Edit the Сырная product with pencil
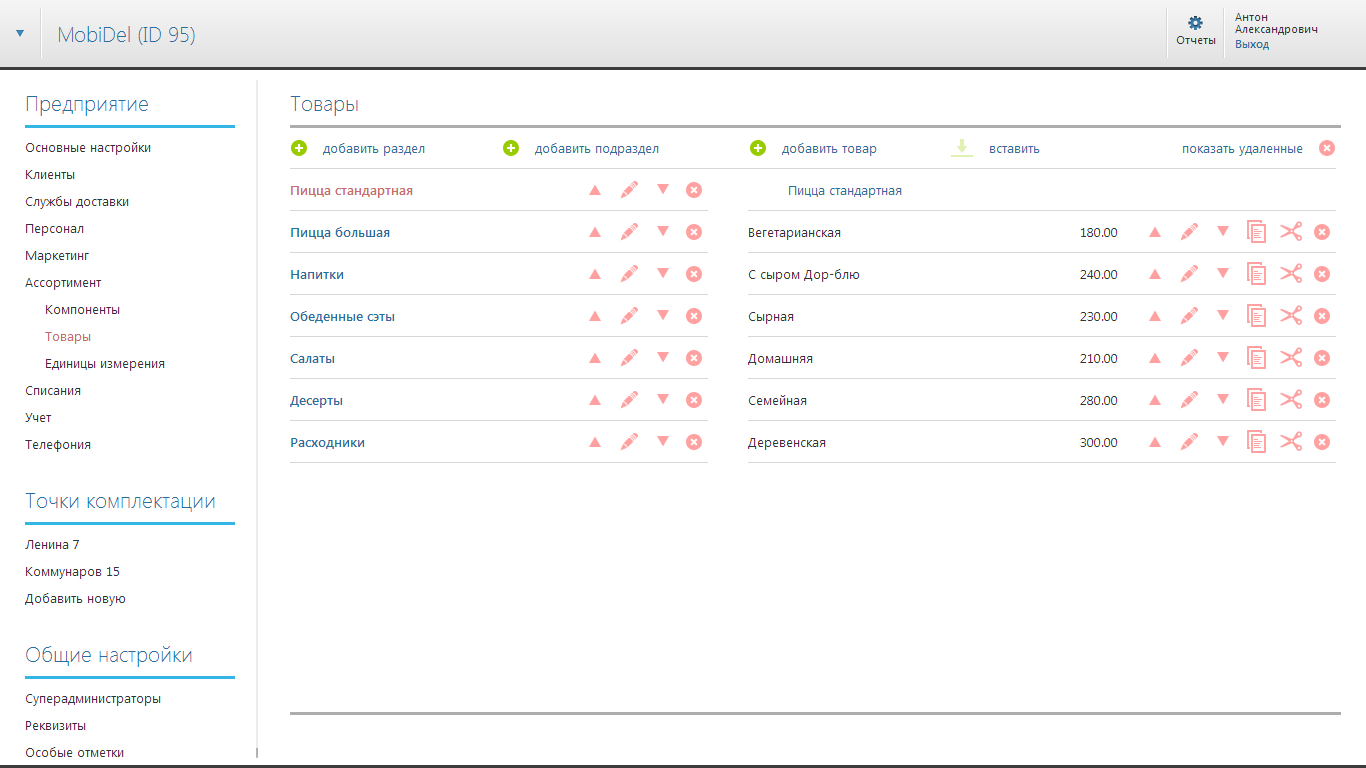 1189,316
